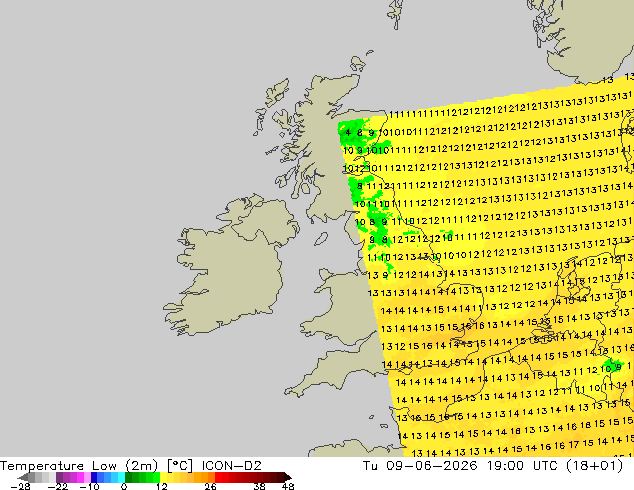634x490 pixels.
Task: Click the orange legend swatch left of red
Action: (x=211, y=477)
